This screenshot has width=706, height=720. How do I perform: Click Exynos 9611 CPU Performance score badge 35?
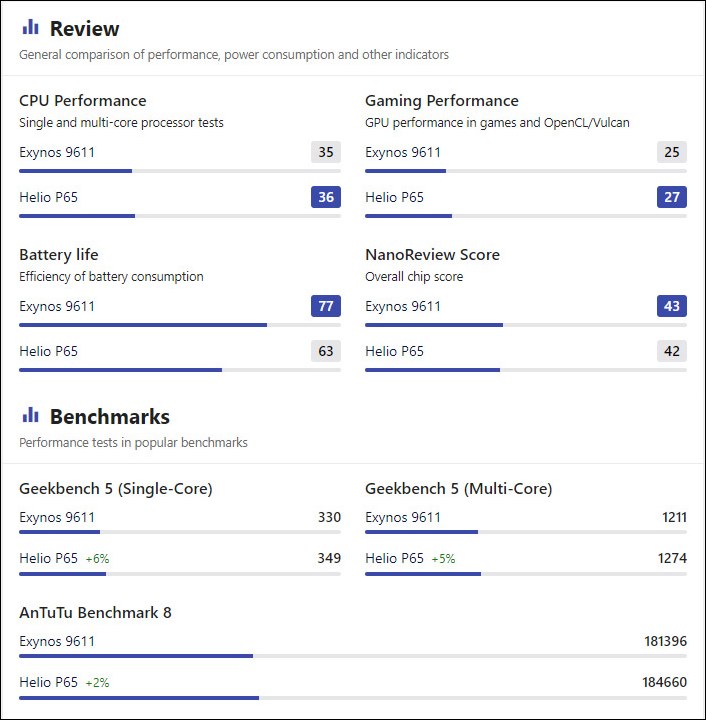[x=326, y=152]
